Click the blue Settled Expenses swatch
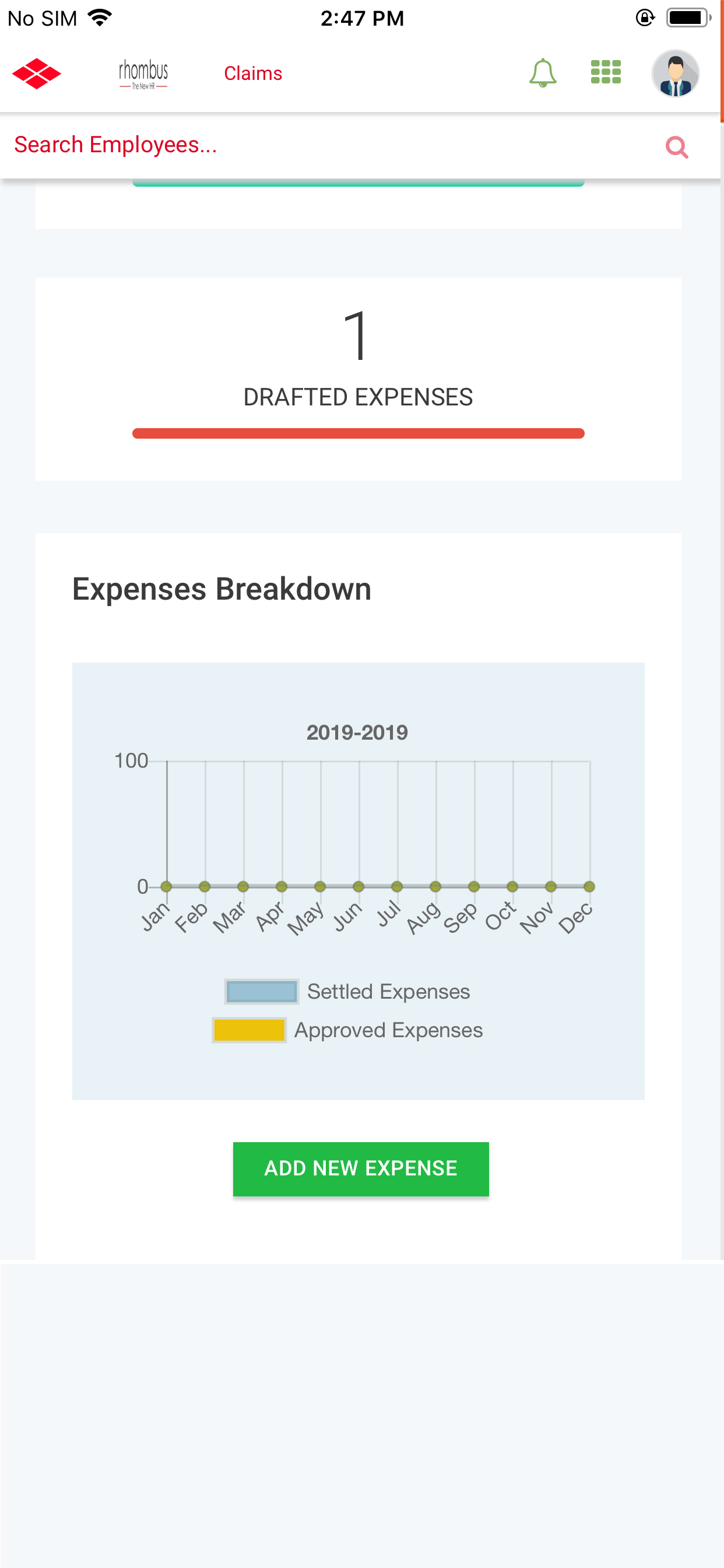The image size is (724, 1568). pyautogui.click(x=262, y=992)
